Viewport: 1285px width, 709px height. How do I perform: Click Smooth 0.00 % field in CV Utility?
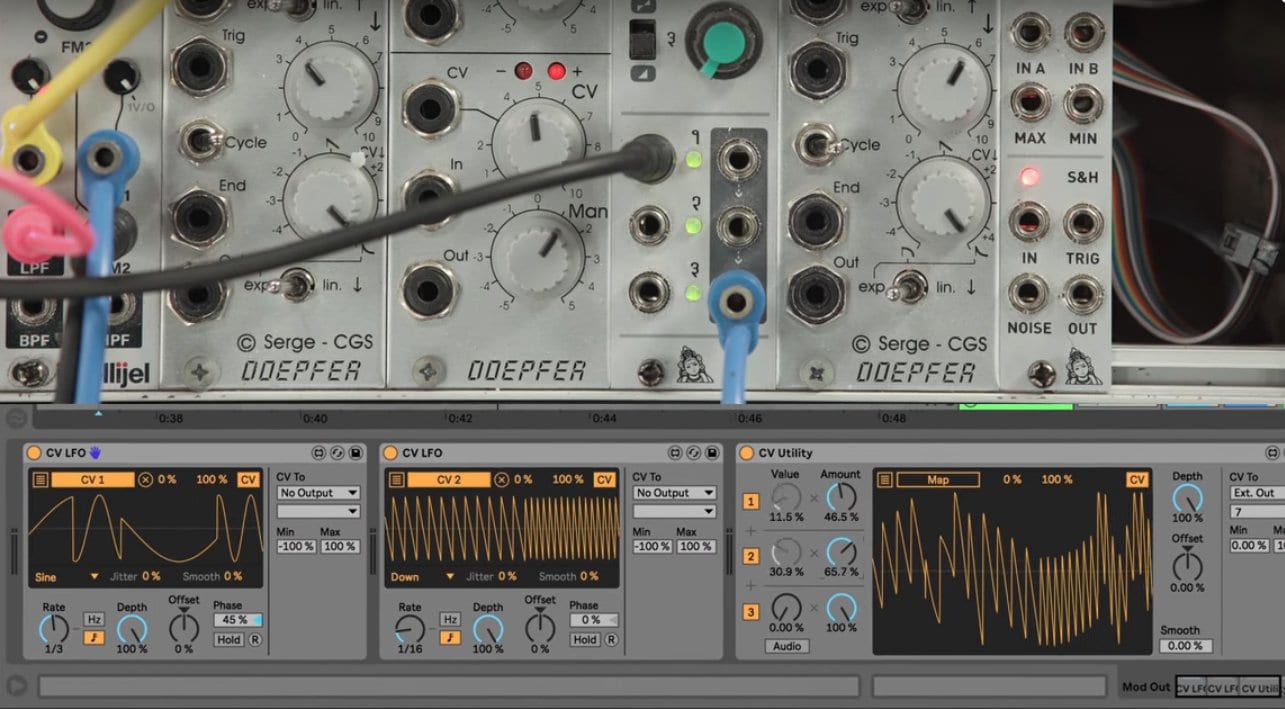(1185, 646)
